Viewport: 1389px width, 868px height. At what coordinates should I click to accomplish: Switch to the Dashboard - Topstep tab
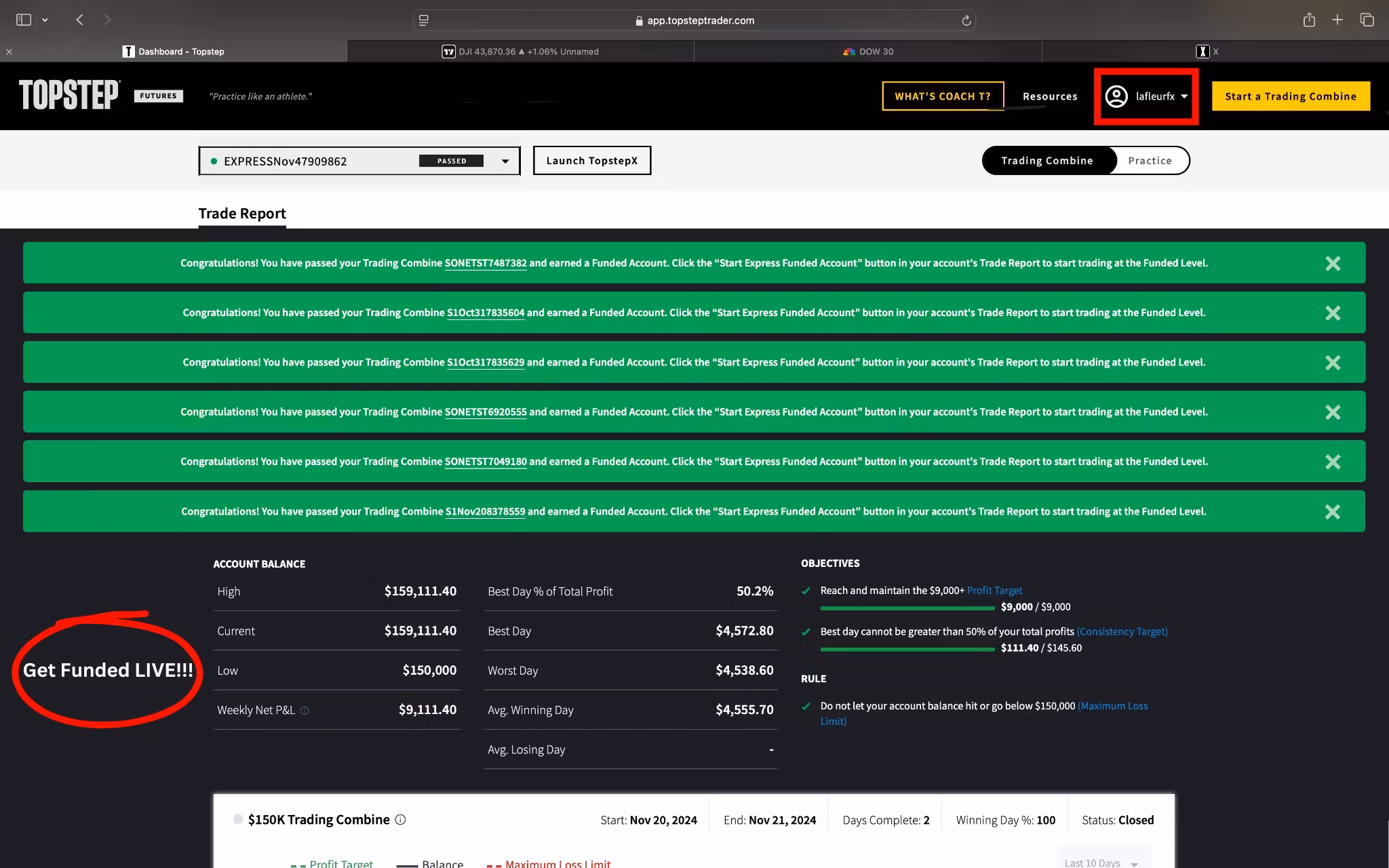pos(174,52)
